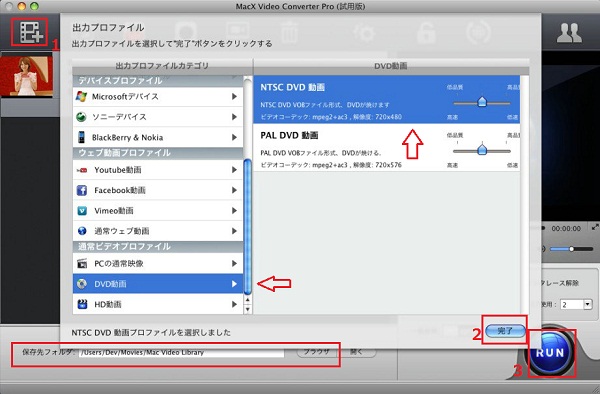Choose PAL DVD 動画 profile
600x394 pixels.
tap(386, 148)
